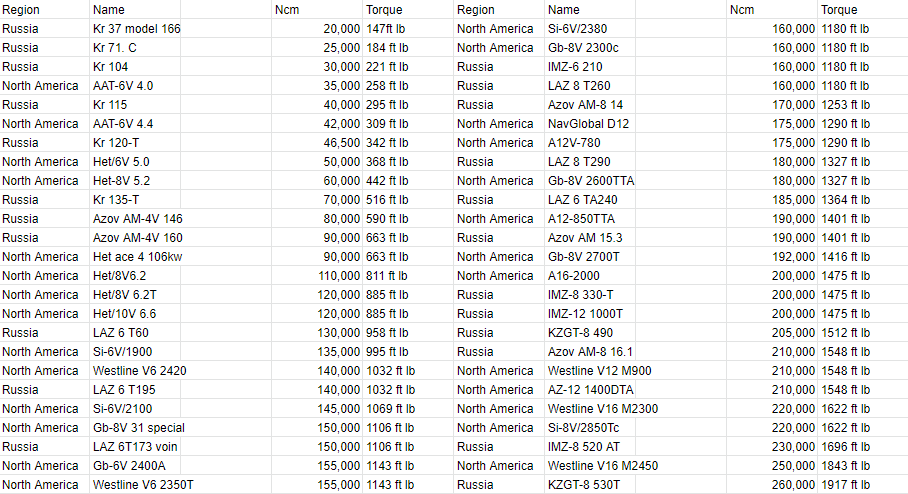Select the 147ft lb torque cell
This screenshot has width=908, height=494.
385,29
